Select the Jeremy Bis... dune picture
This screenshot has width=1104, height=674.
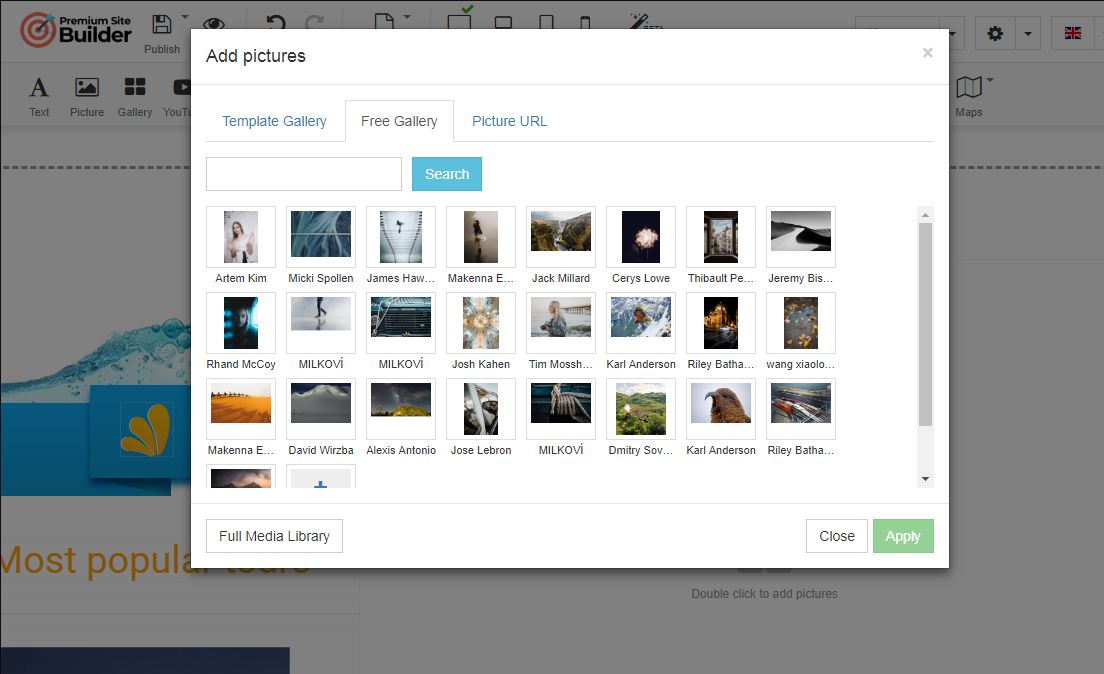[x=801, y=237]
